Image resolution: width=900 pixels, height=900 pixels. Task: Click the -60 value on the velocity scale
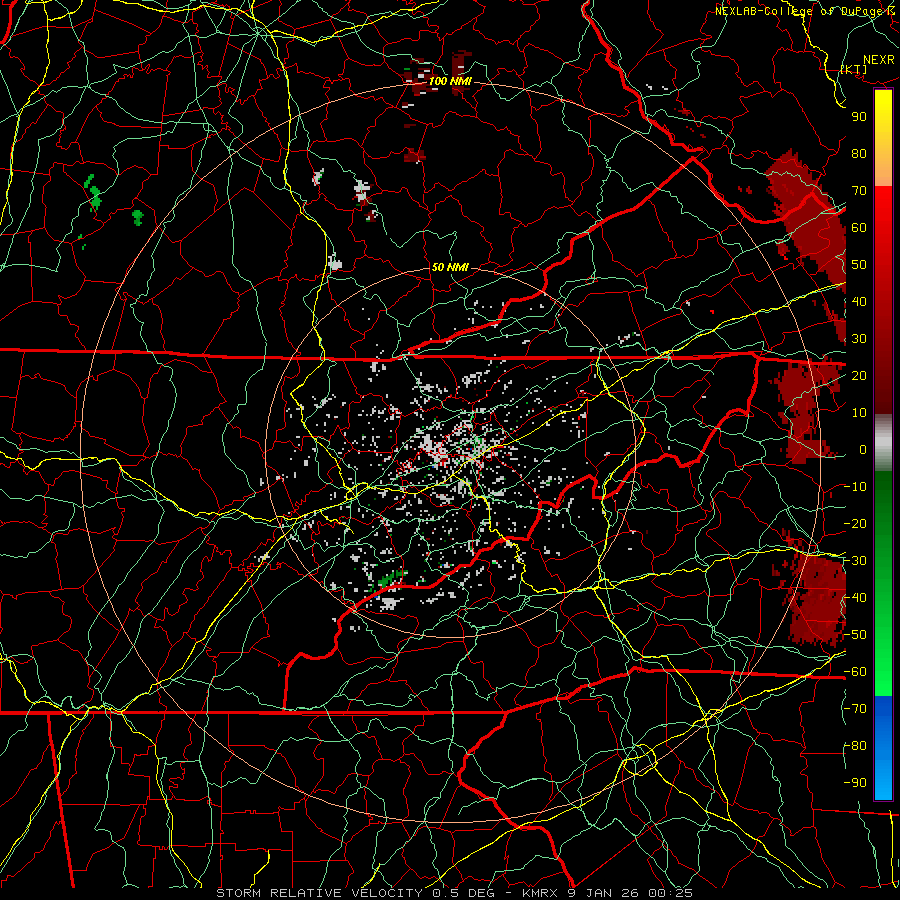(x=855, y=672)
